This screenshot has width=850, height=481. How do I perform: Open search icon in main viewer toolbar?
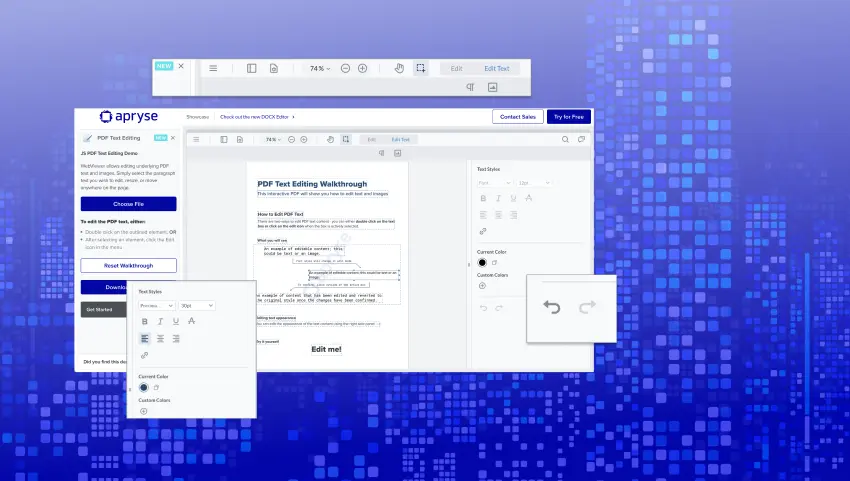[x=565, y=139]
